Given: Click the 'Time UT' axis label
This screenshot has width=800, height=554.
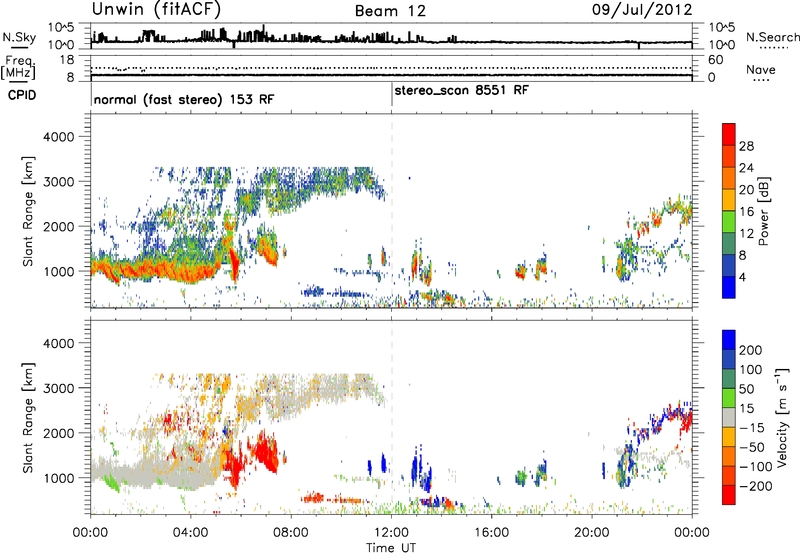Looking at the screenshot, I should point(391,548).
